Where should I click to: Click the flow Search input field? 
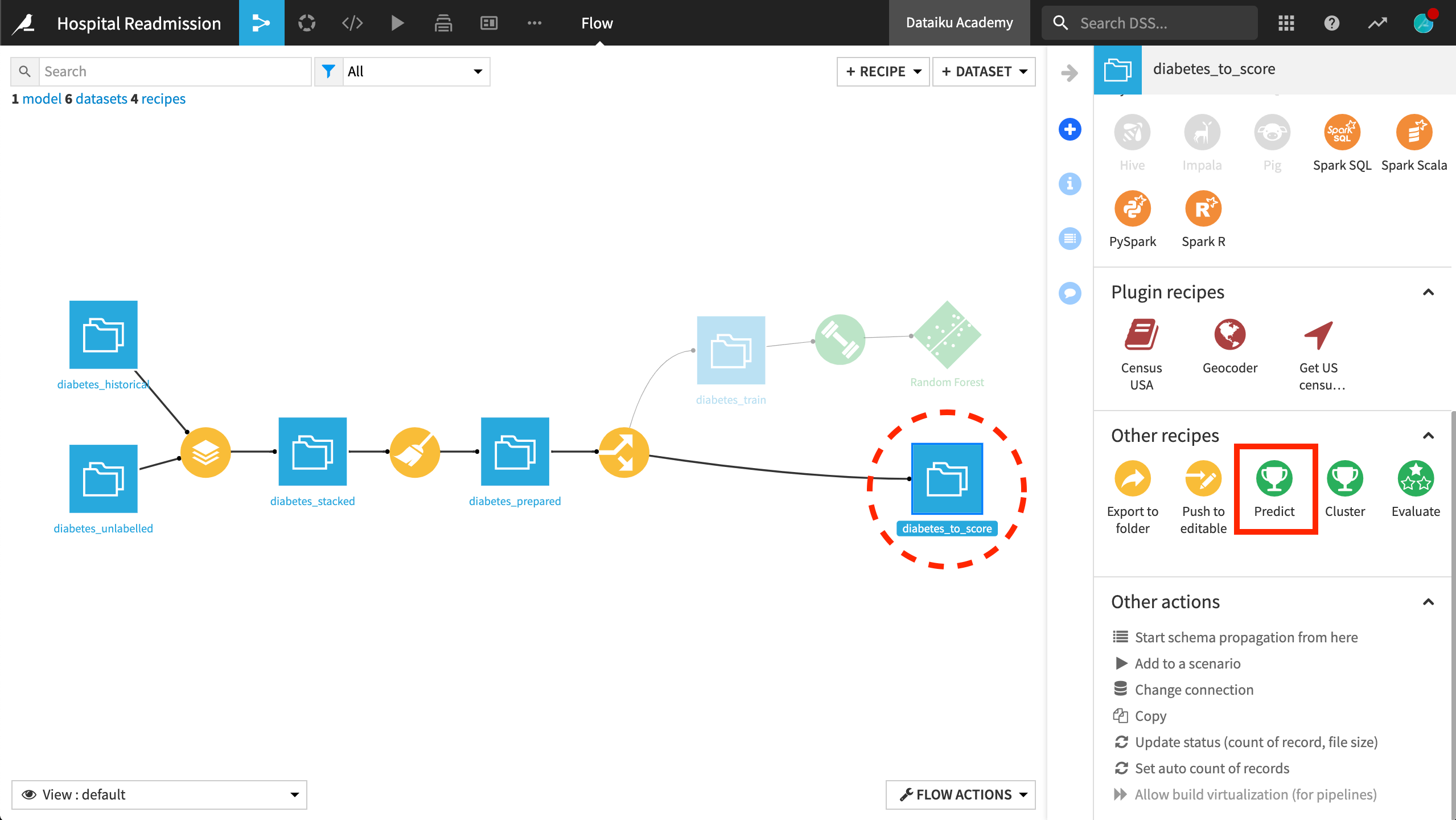[x=174, y=72]
